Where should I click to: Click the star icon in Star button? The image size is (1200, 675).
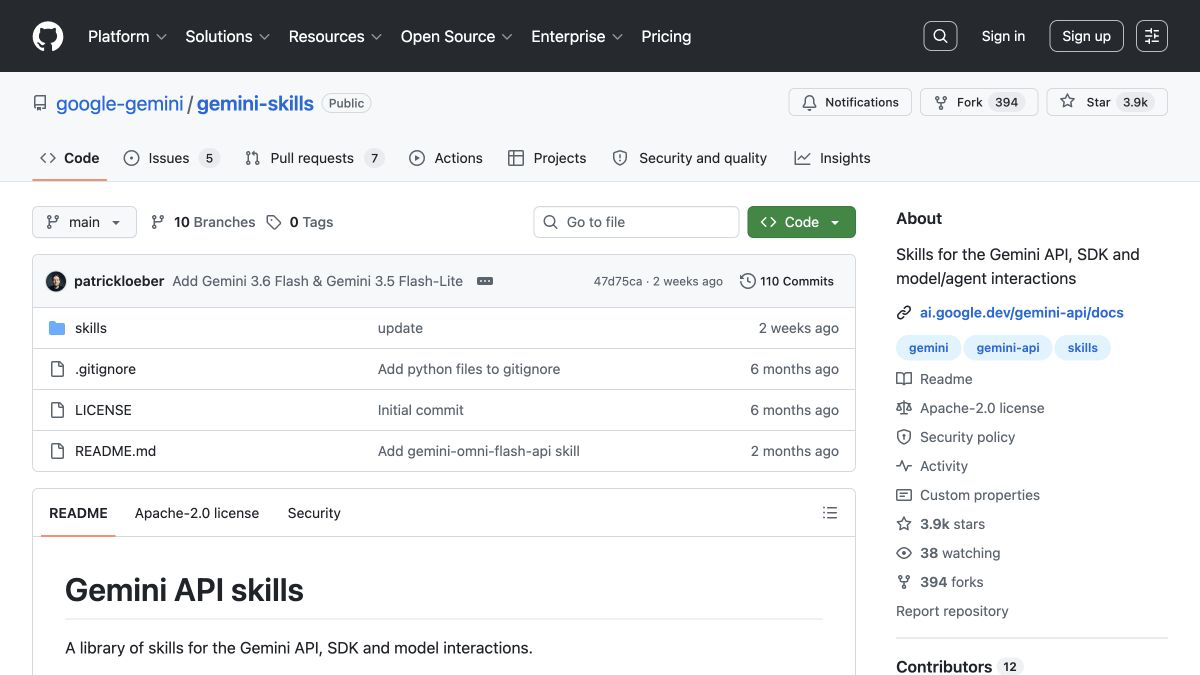1068,102
